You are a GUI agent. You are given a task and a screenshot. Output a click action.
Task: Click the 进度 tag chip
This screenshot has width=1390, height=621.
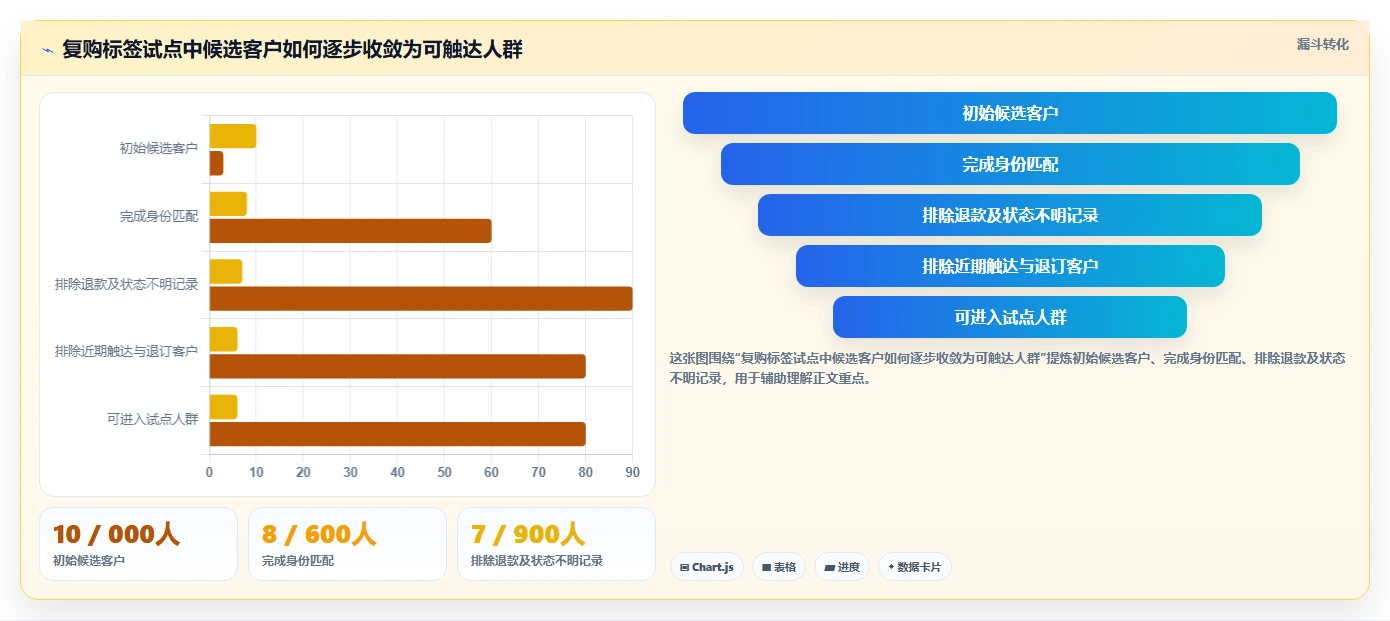pos(842,567)
